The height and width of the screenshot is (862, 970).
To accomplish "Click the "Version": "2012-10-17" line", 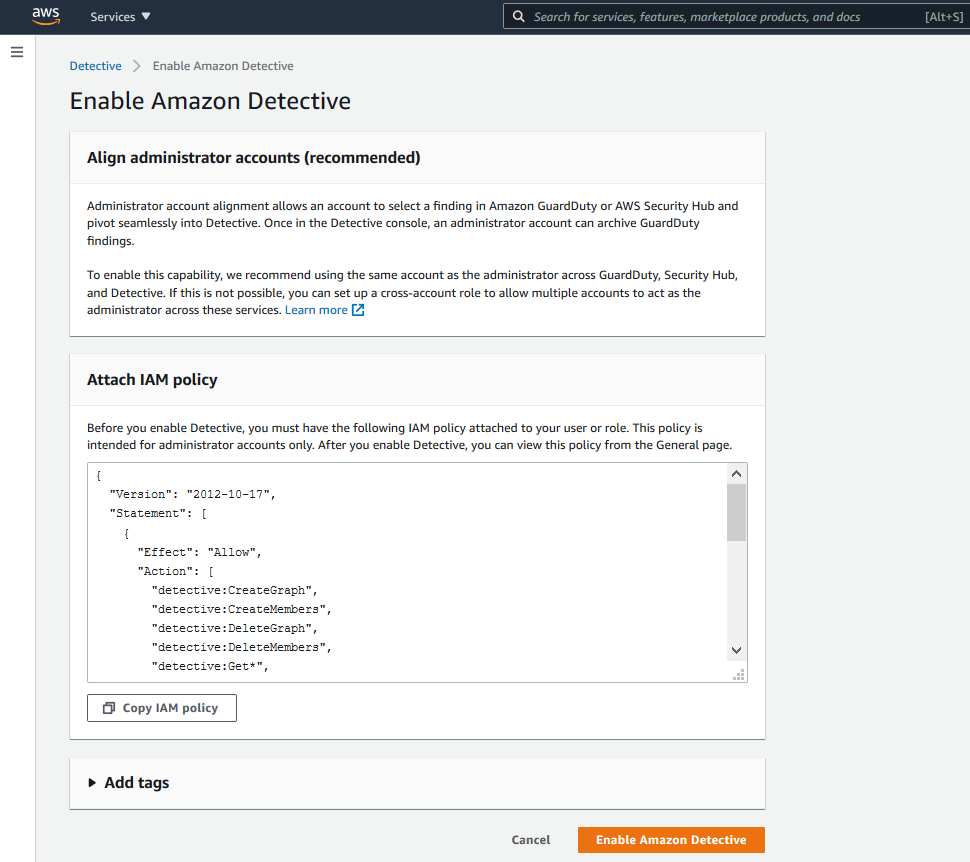I will point(192,494).
